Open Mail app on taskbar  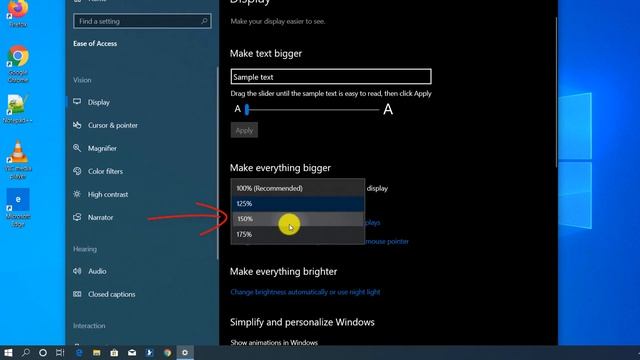coord(132,353)
